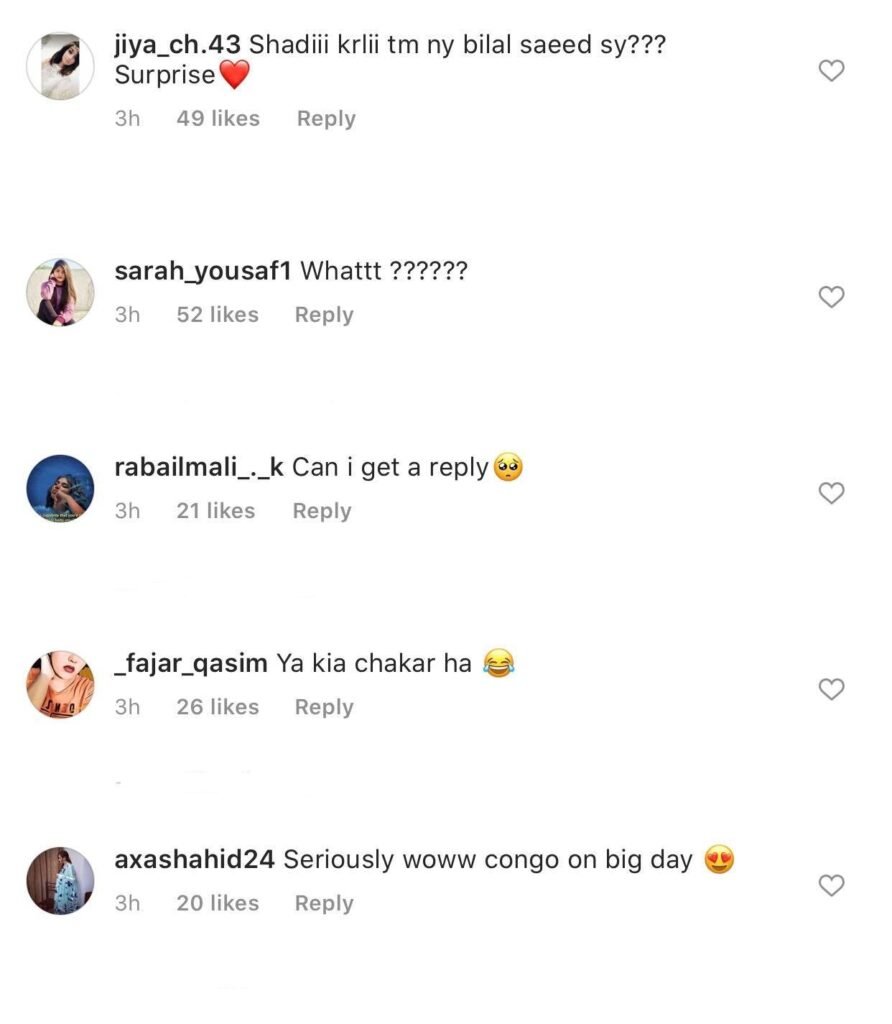Like axashahid24's comment with heart icon
Screen dimensions: 892x1024
(x=831, y=885)
